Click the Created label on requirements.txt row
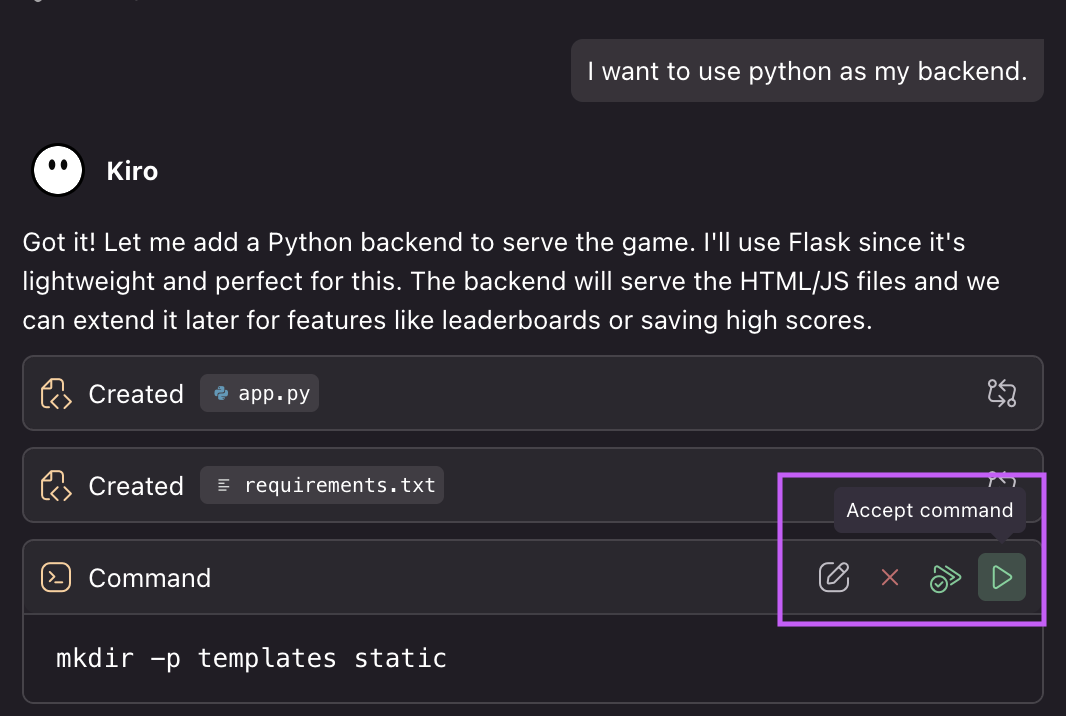 (x=136, y=486)
